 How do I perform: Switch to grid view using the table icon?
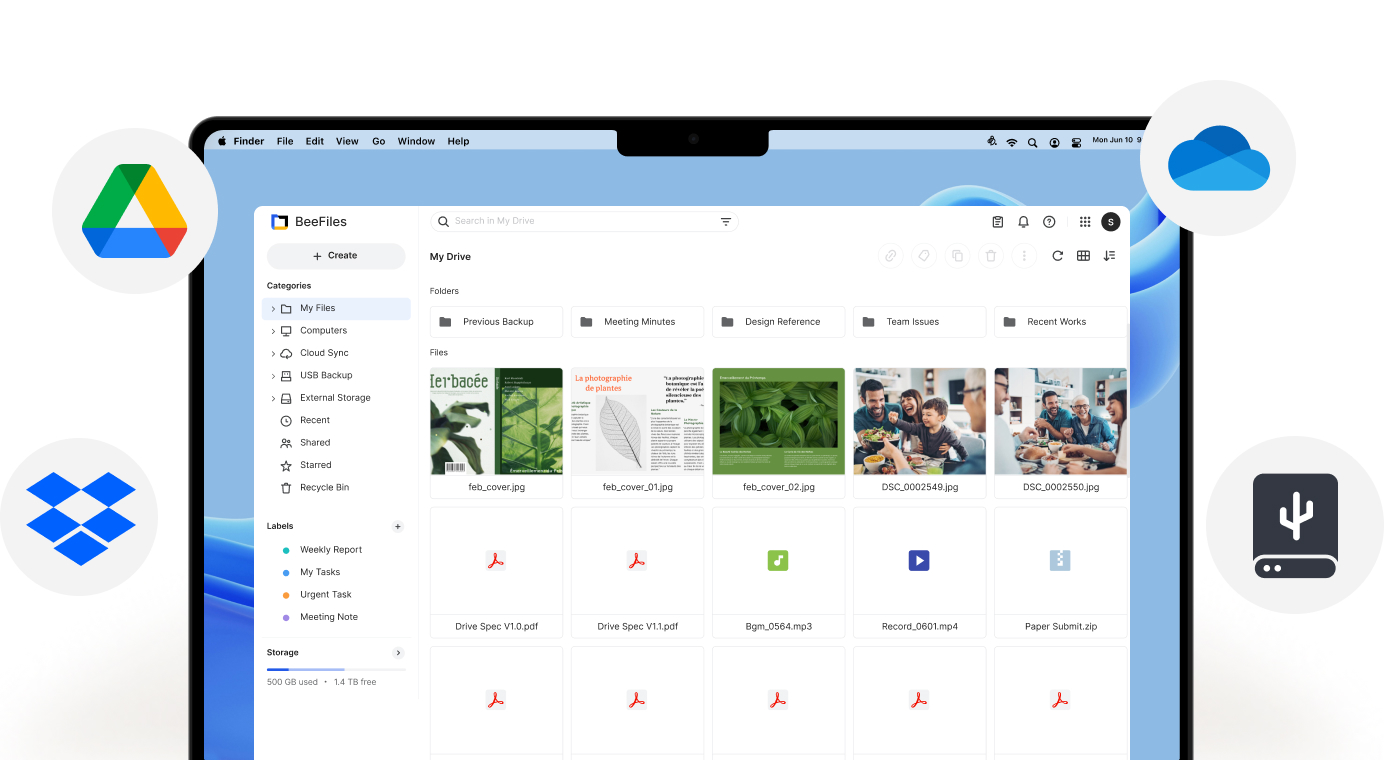(x=1083, y=255)
